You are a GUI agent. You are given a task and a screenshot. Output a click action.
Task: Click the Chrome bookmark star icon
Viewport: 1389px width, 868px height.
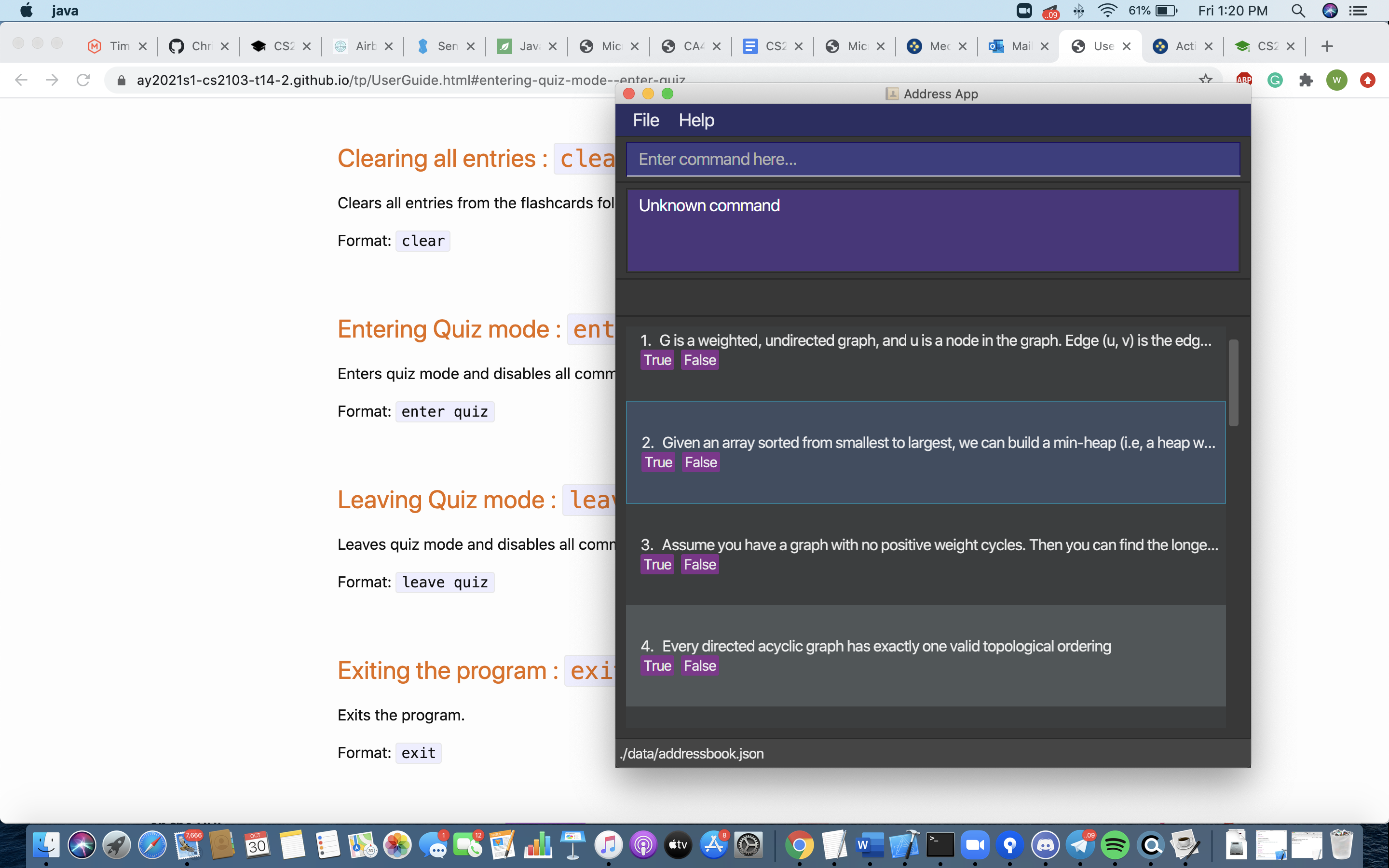[1205, 79]
